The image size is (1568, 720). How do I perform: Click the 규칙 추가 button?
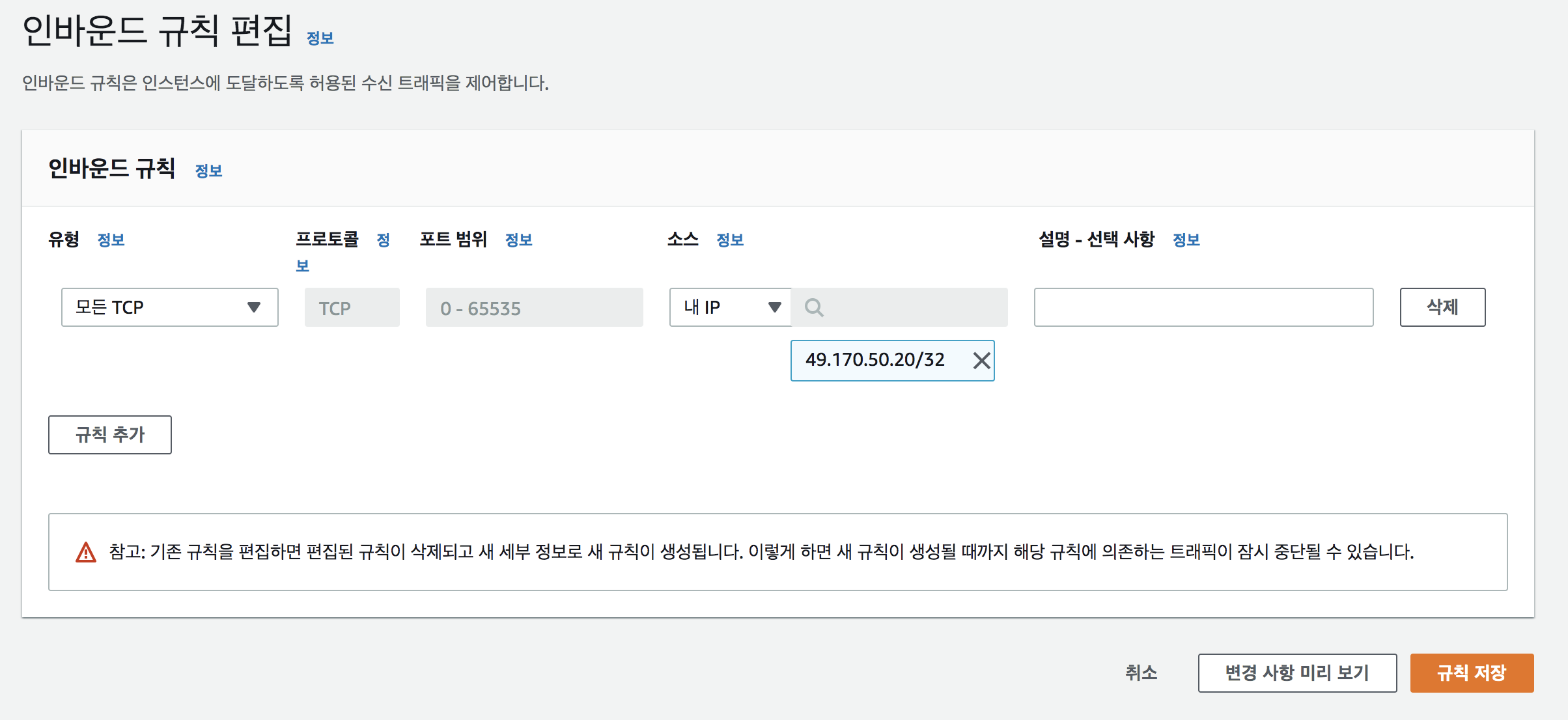point(109,435)
